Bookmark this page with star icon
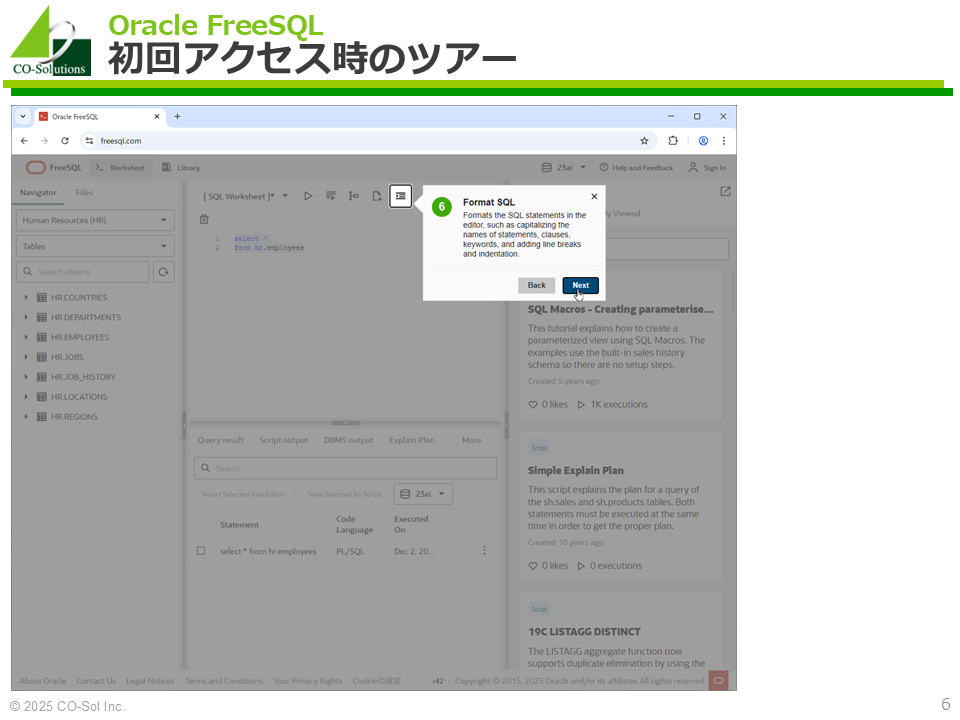 pyautogui.click(x=644, y=141)
